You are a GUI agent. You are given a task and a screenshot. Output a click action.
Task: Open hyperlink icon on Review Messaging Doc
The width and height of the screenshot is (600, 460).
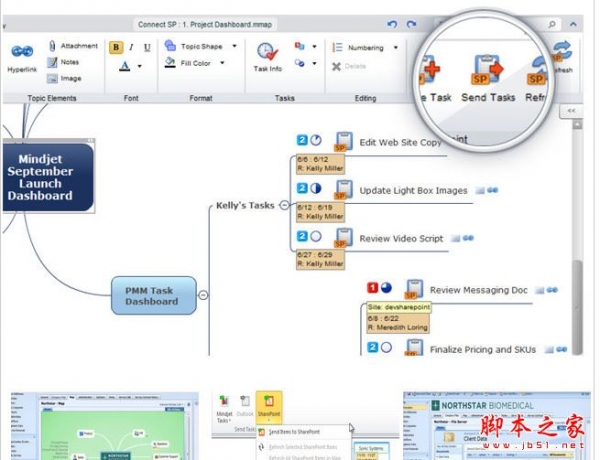point(552,290)
